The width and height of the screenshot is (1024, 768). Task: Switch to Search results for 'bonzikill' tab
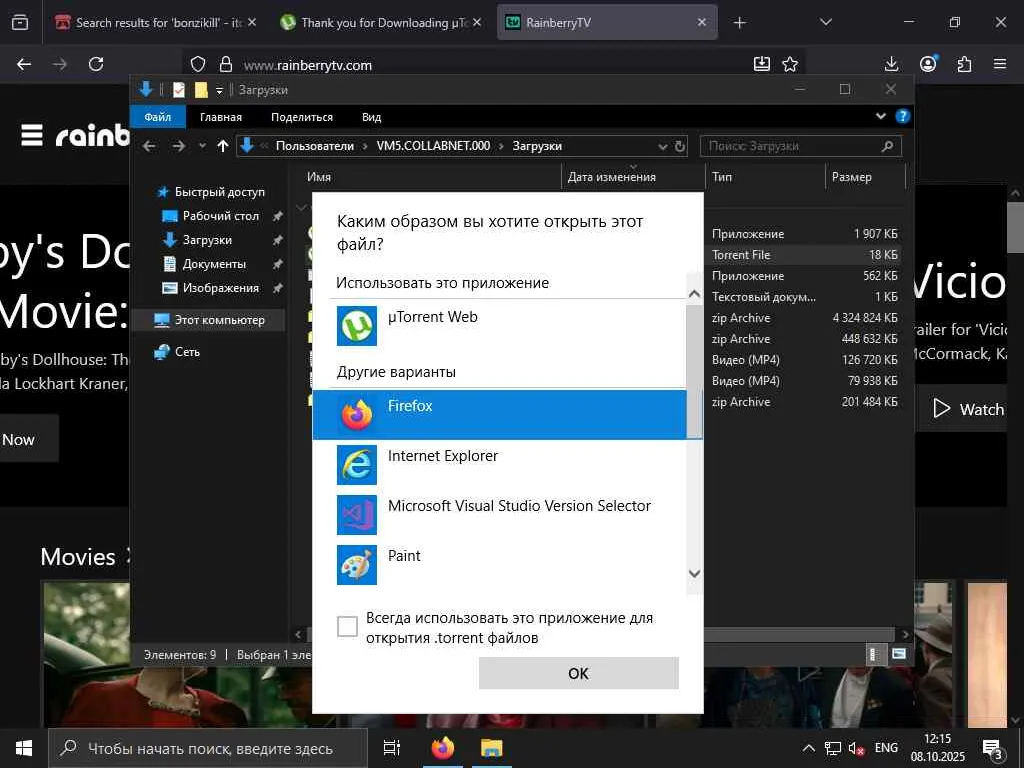(156, 22)
